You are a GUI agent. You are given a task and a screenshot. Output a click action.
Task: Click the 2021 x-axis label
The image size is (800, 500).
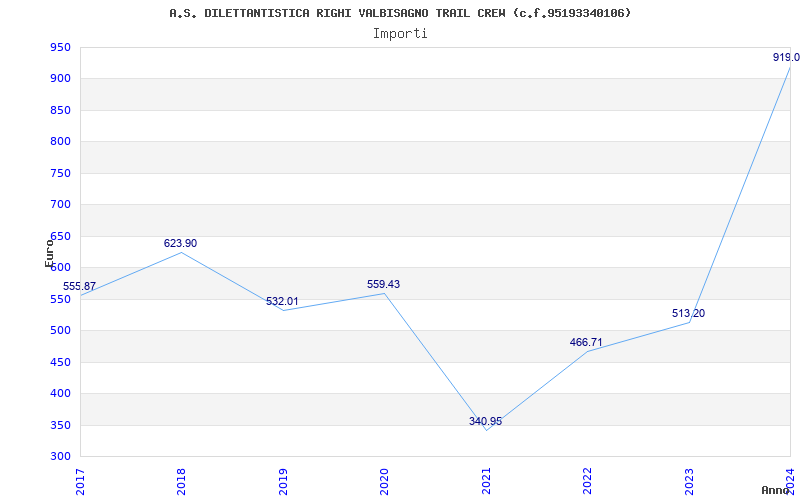click(x=486, y=482)
